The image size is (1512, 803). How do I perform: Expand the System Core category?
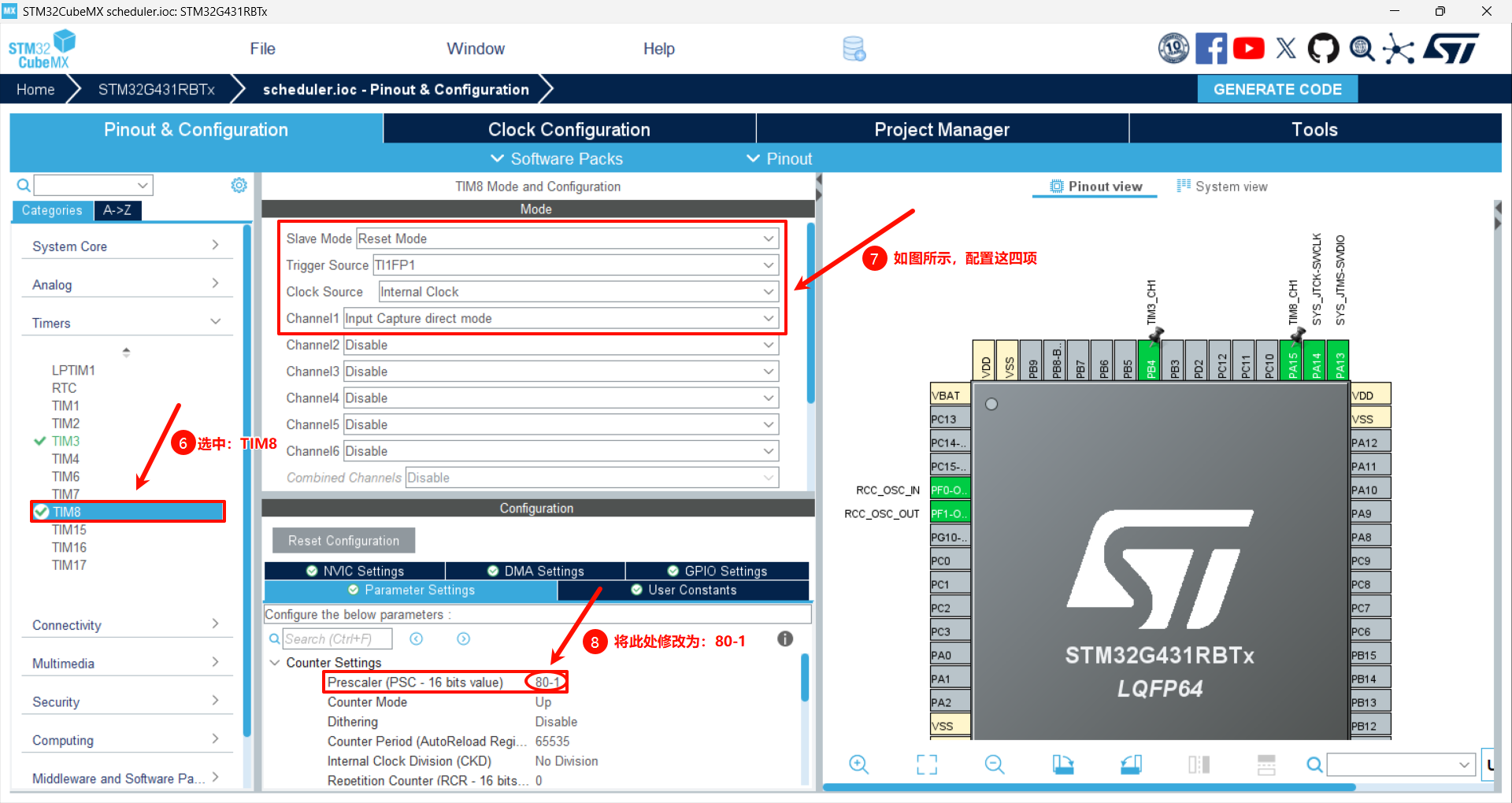[126, 246]
